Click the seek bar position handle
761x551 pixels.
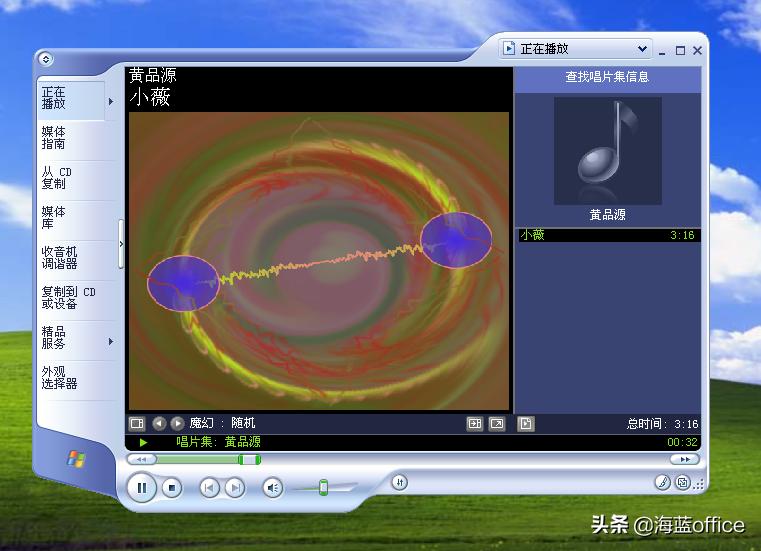(x=249, y=459)
